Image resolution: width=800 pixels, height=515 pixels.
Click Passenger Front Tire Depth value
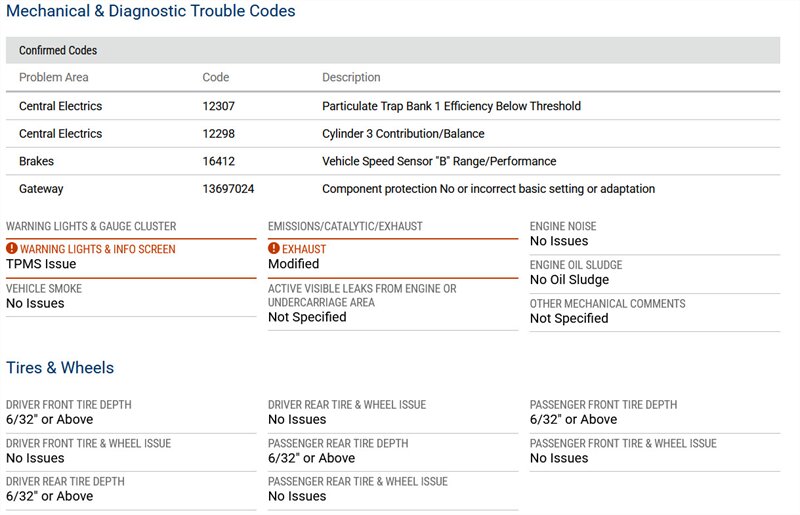coord(573,420)
